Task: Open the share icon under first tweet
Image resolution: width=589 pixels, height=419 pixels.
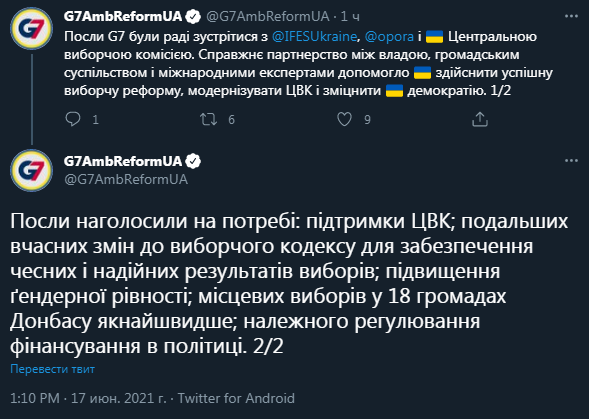Action: pos(480,119)
